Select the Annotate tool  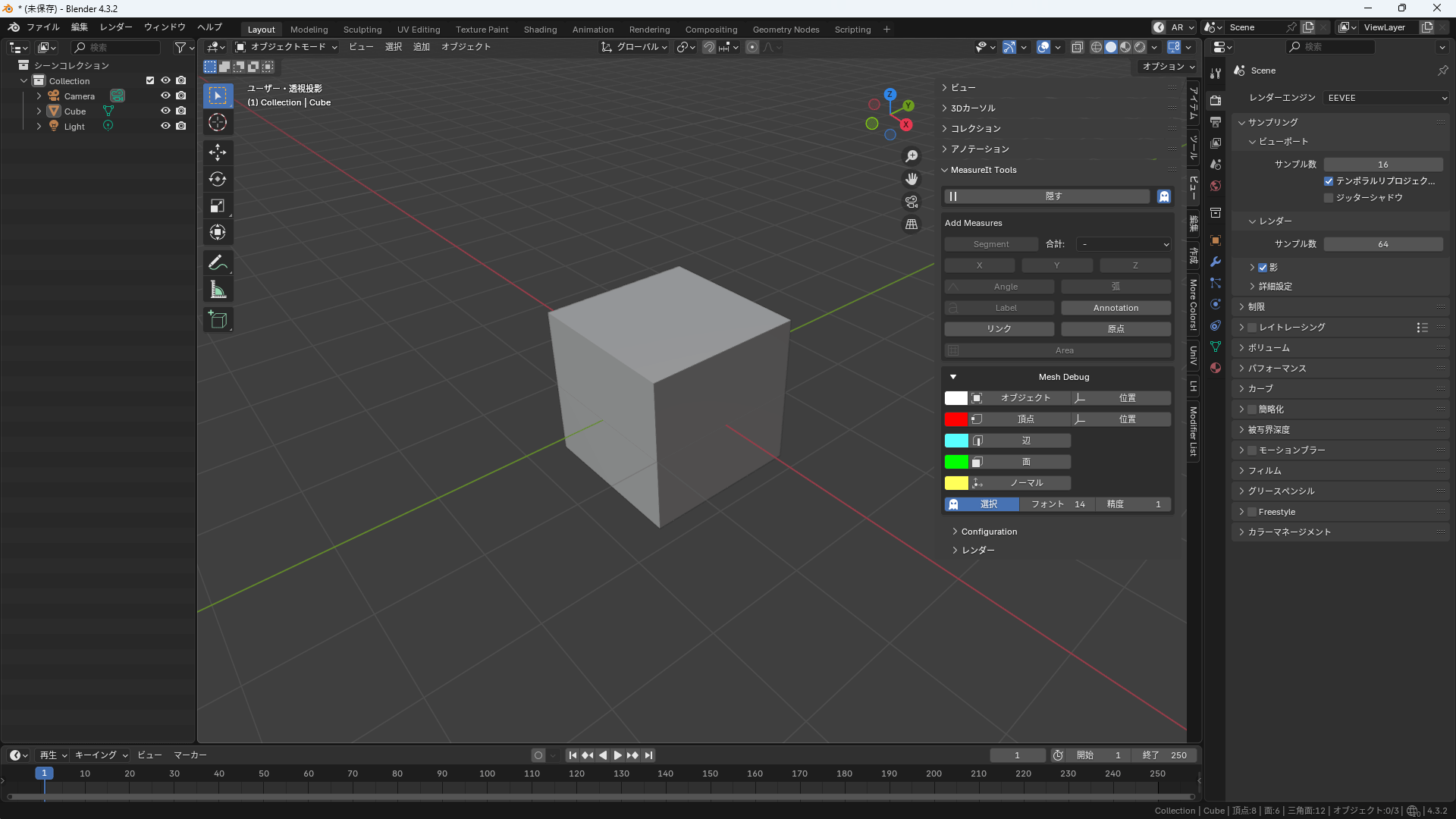(218, 262)
